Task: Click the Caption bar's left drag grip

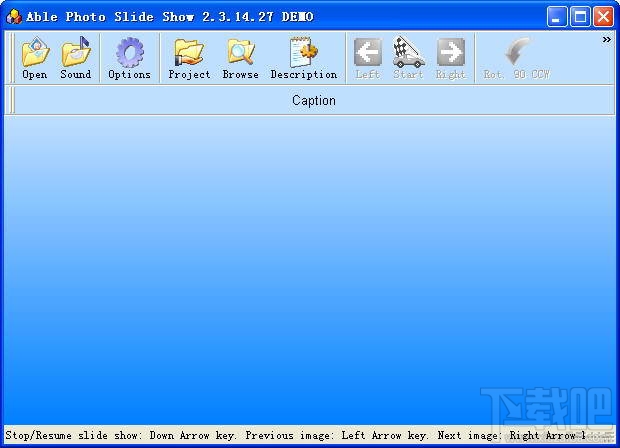Action: pos(11,100)
